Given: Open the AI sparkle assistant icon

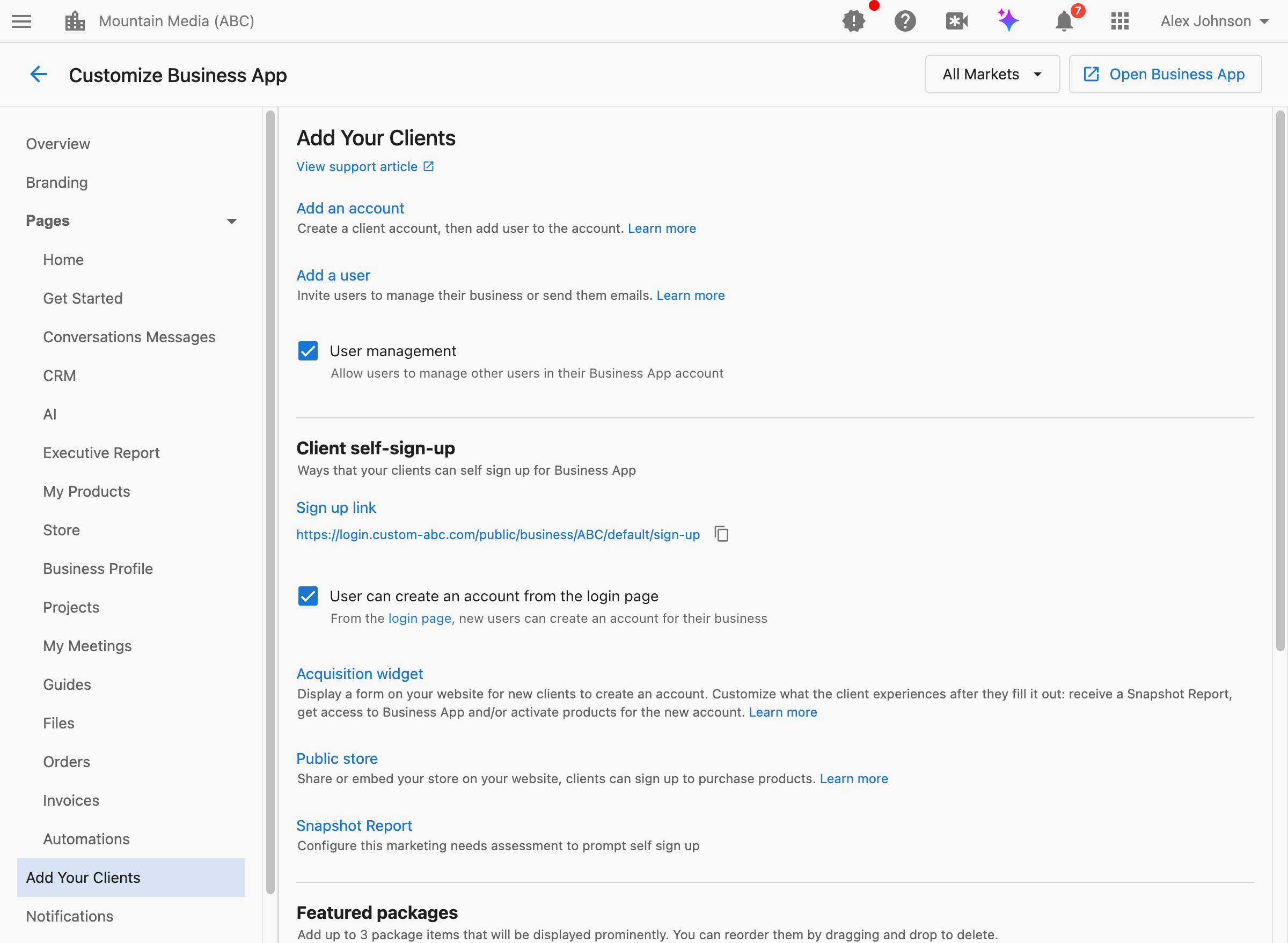Looking at the screenshot, I should tap(1008, 20).
